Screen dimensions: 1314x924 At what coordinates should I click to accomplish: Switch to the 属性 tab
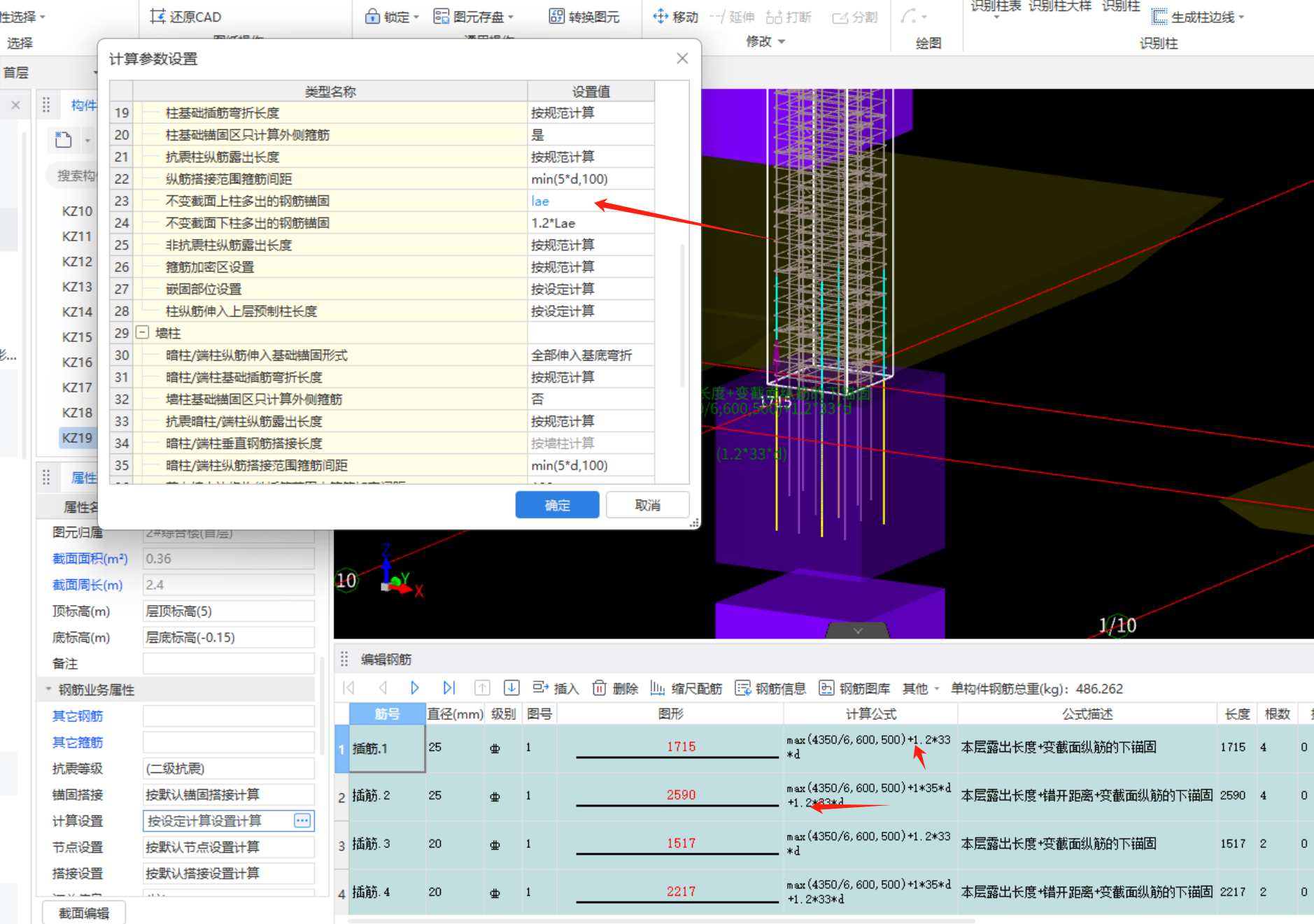click(x=84, y=478)
